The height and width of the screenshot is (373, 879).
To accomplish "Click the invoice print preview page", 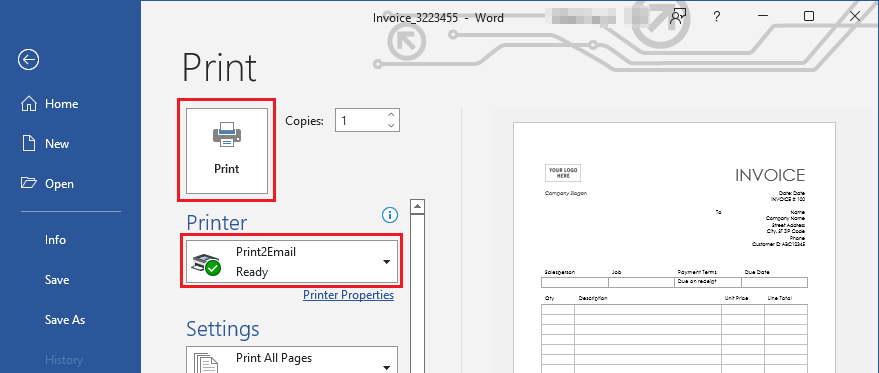I will tap(674, 247).
